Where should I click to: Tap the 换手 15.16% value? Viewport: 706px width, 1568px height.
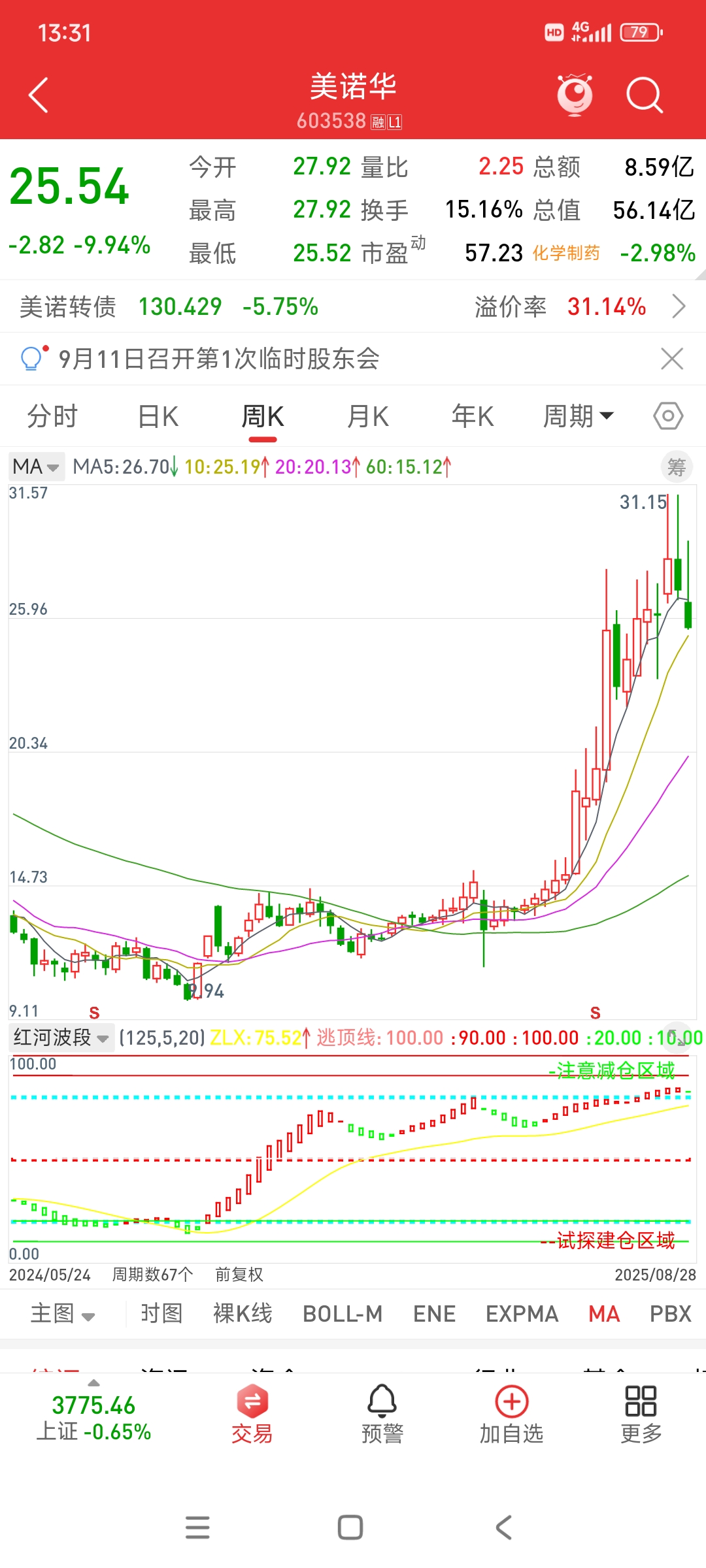click(484, 210)
